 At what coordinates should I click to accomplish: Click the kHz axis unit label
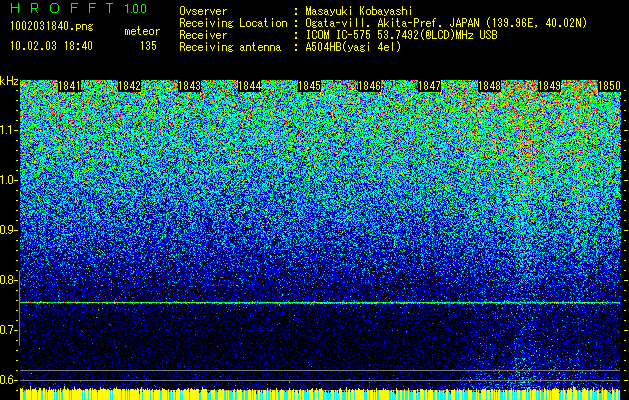click(9, 81)
